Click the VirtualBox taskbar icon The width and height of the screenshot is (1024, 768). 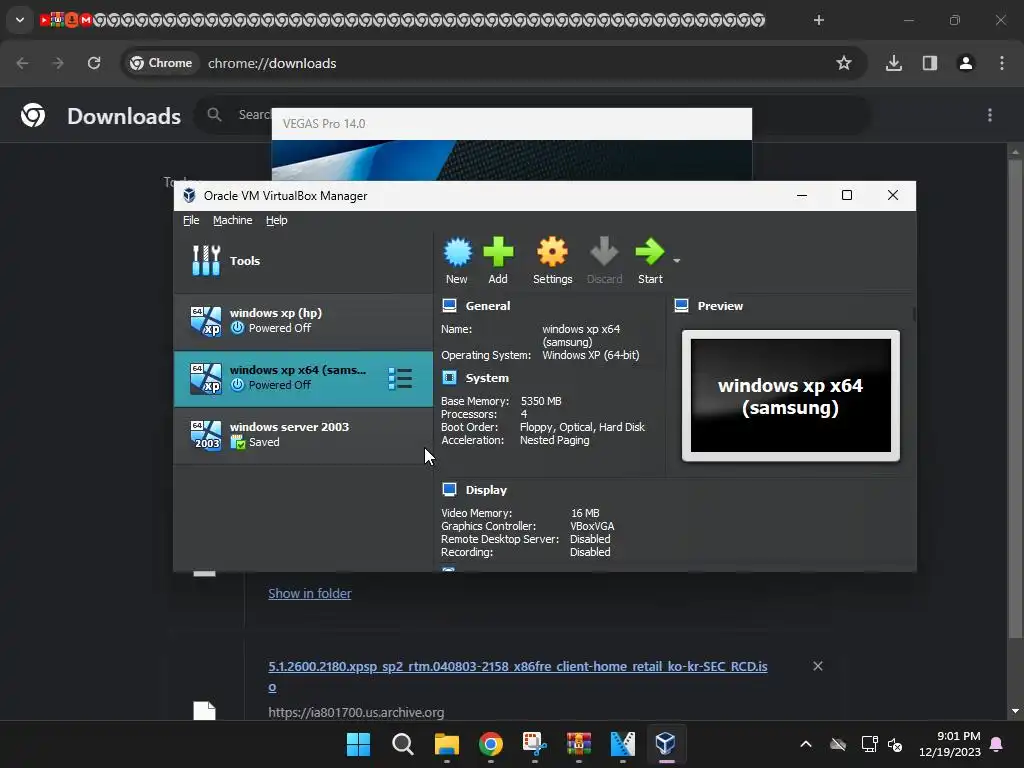pos(665,744)
